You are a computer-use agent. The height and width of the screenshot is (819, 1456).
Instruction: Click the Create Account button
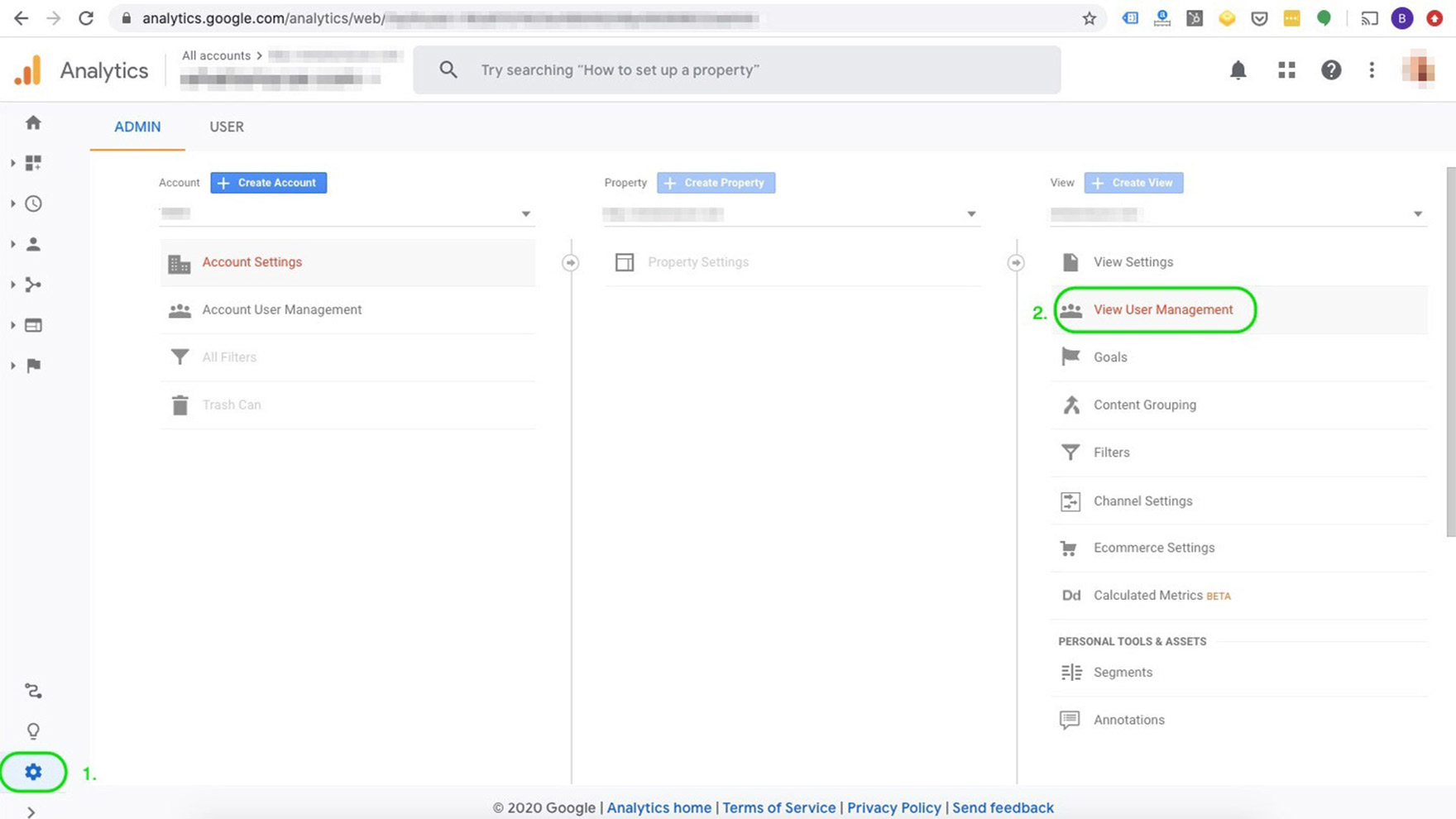pos(268,183)
